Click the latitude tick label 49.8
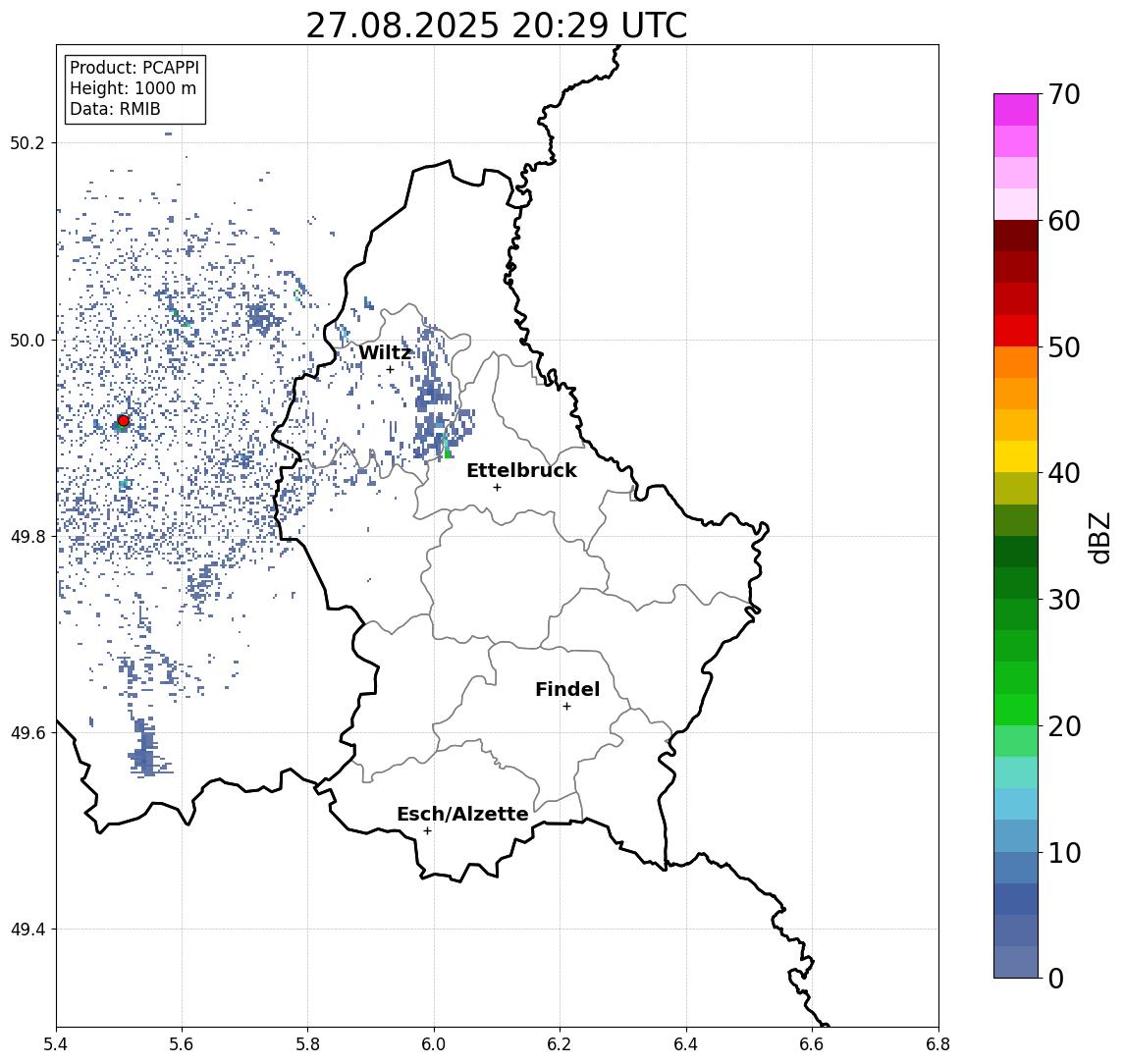 [27, 536]
